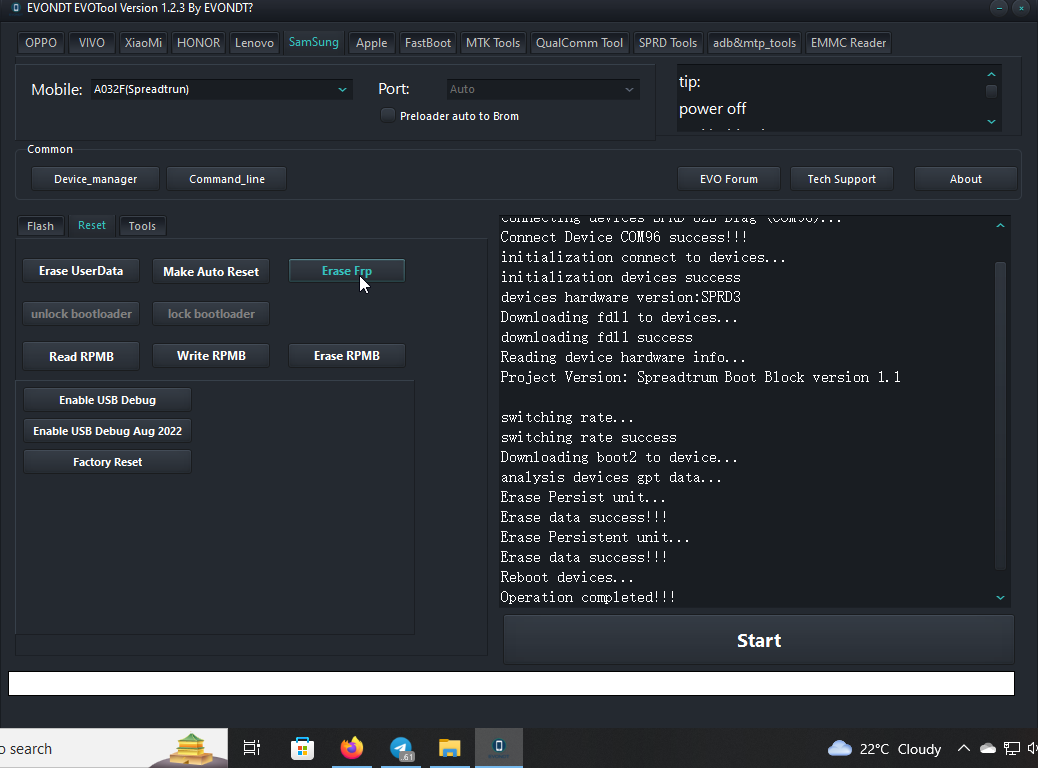Open the Mobile model dropdown
This screenshot has height=768, width=1038.
click(222, 89)
